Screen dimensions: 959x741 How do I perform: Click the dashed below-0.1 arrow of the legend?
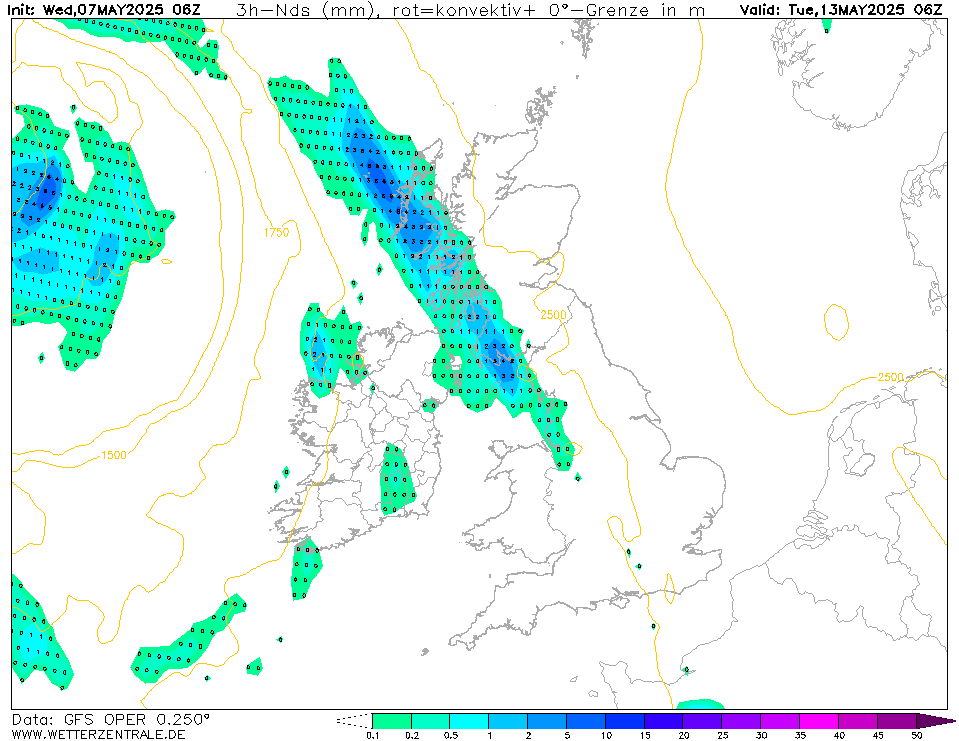click(x=354, y=721)
